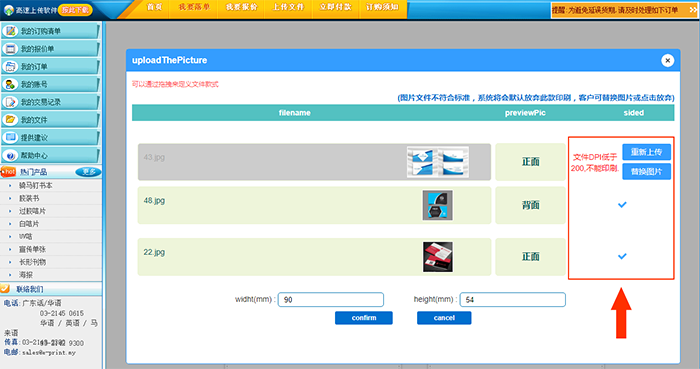
Task: Click the orange hot tag icon
Action: 8,172
